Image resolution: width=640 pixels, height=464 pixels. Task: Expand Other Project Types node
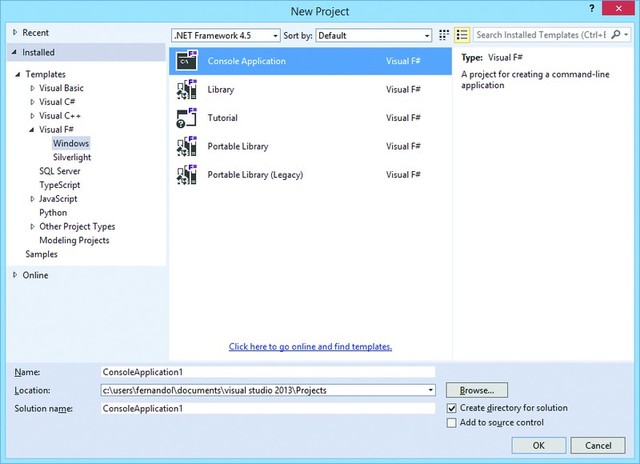pyautogui.click(x=32, y=226)
